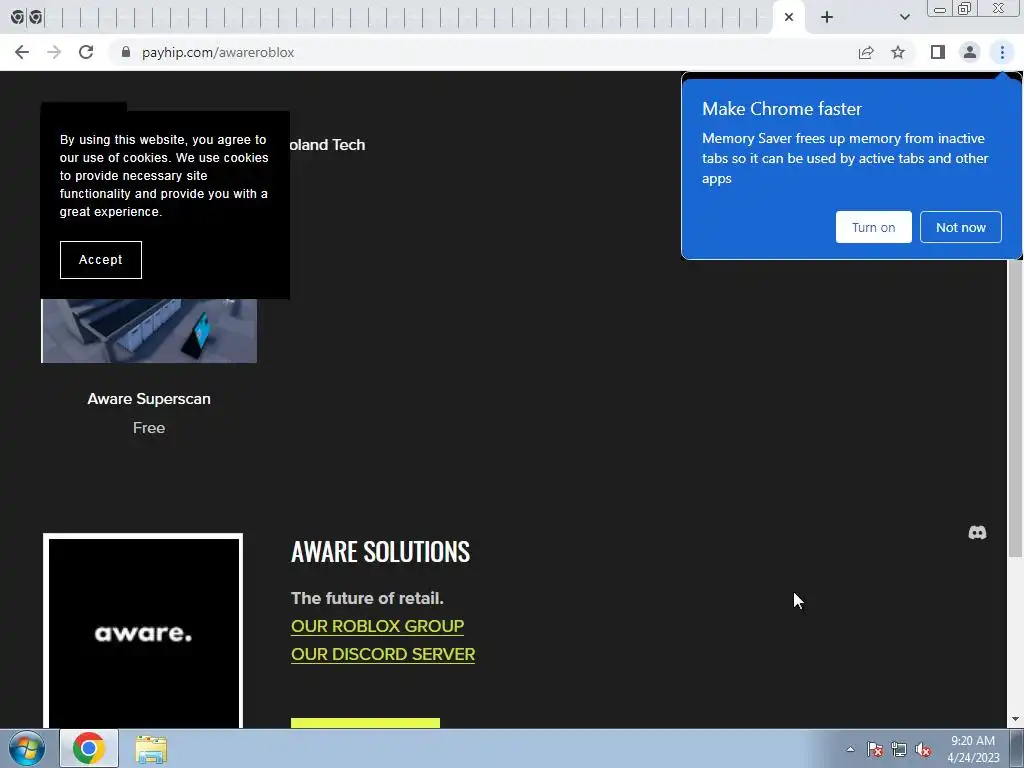Click the aware. logo image

point(143,632)
